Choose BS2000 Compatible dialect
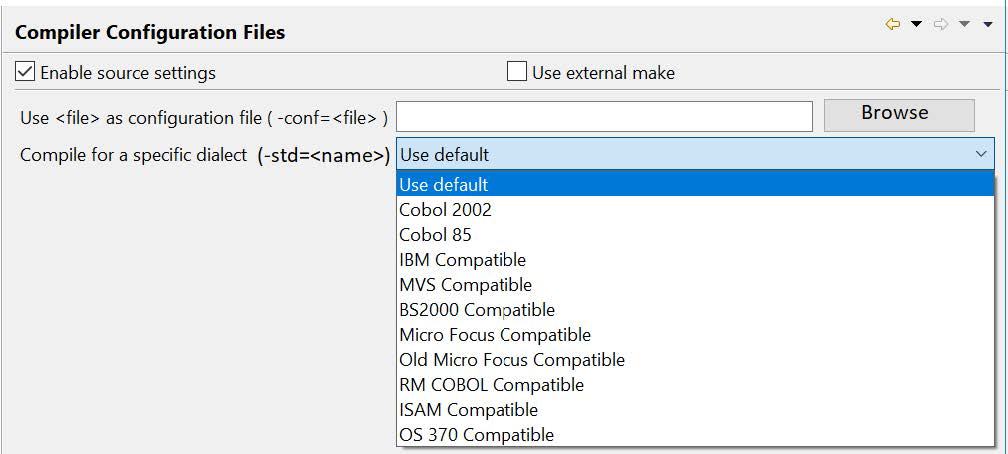This screenshot has width=1008, height=454. (x=695, y=309)
